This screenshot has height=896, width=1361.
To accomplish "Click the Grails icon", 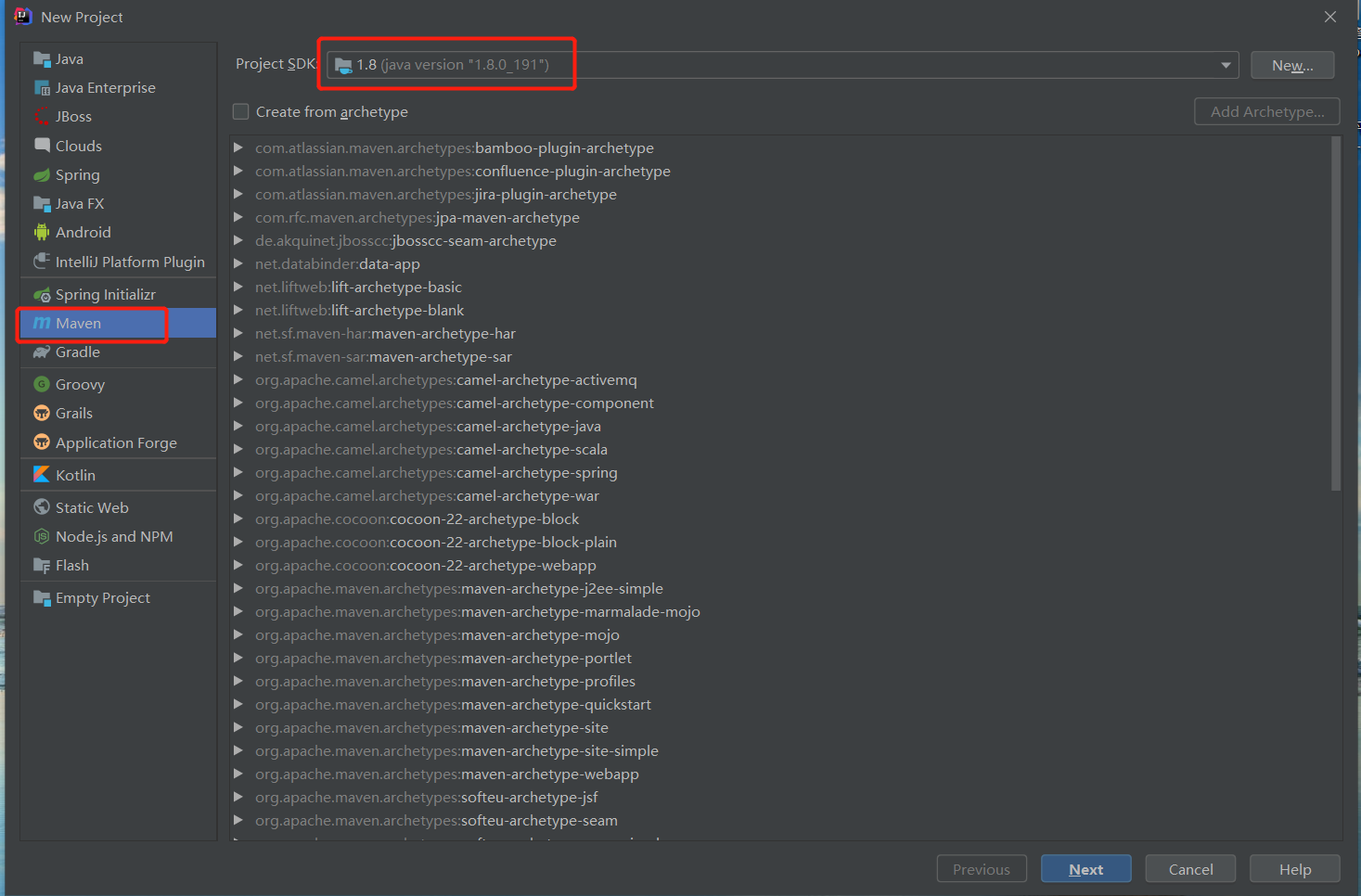I will (42, 414).
